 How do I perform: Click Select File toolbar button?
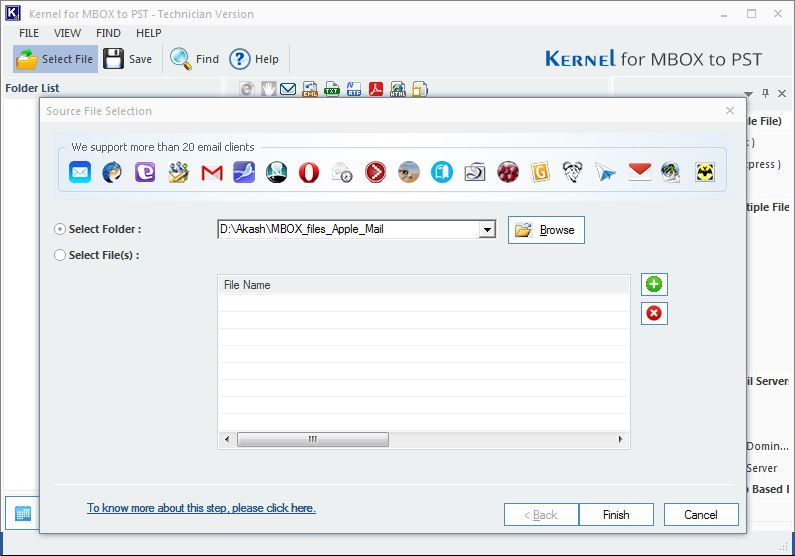[x=55, y=59]
